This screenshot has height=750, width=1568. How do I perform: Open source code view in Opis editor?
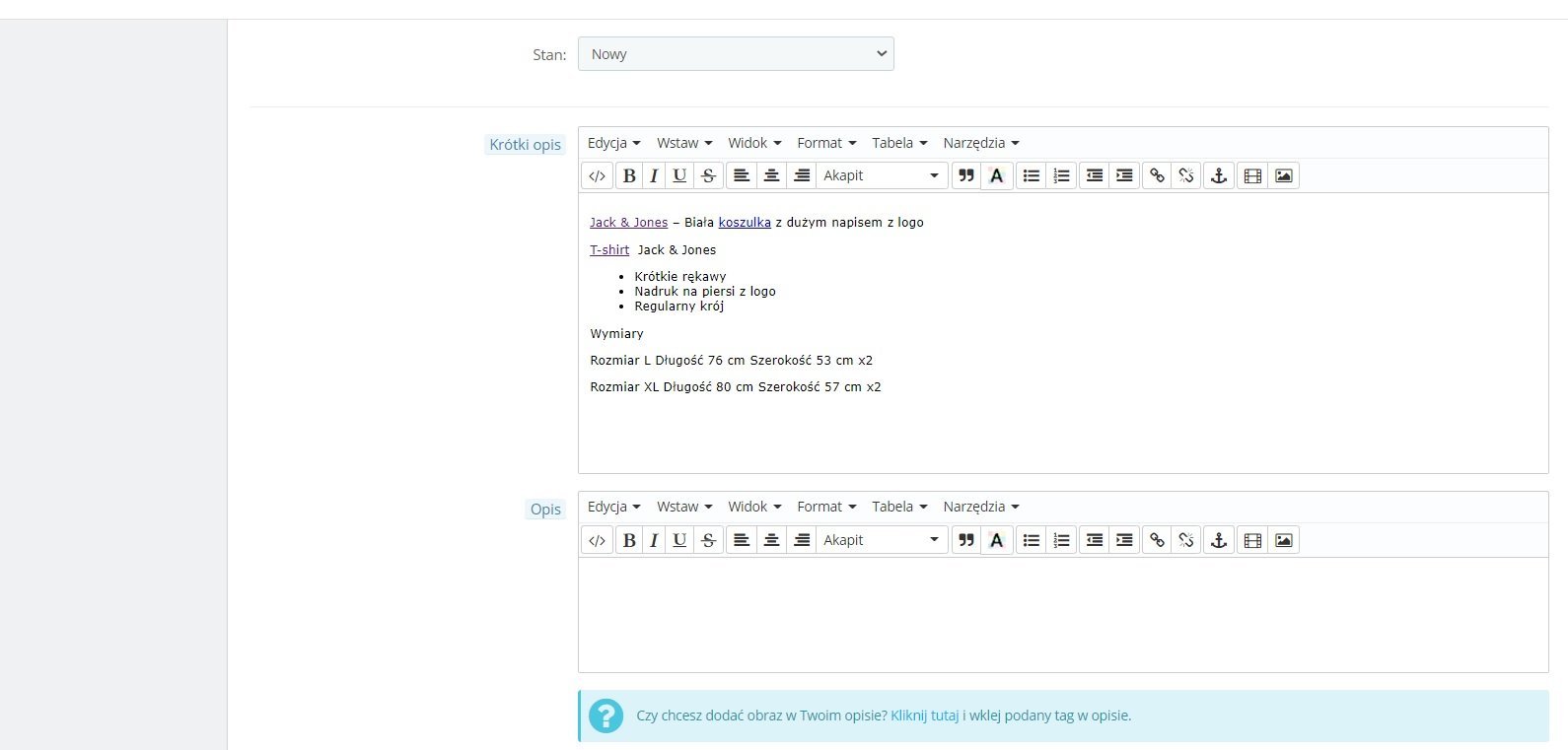point(597,540)
